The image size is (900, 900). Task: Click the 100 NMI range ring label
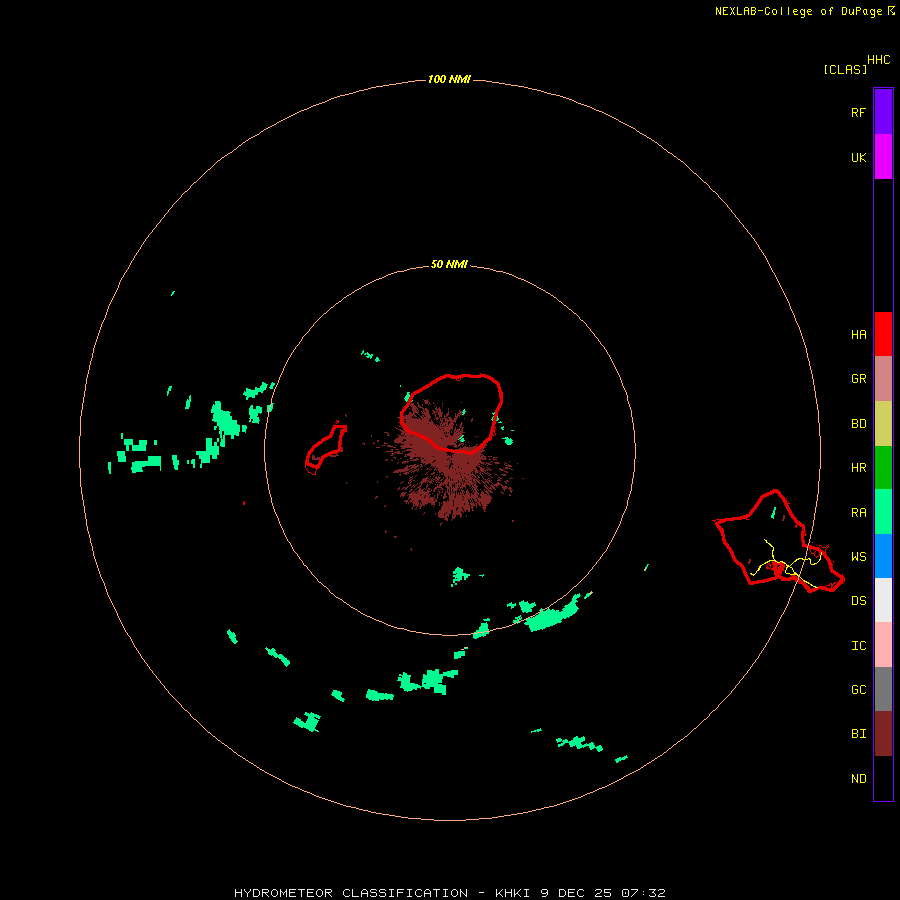449,79
